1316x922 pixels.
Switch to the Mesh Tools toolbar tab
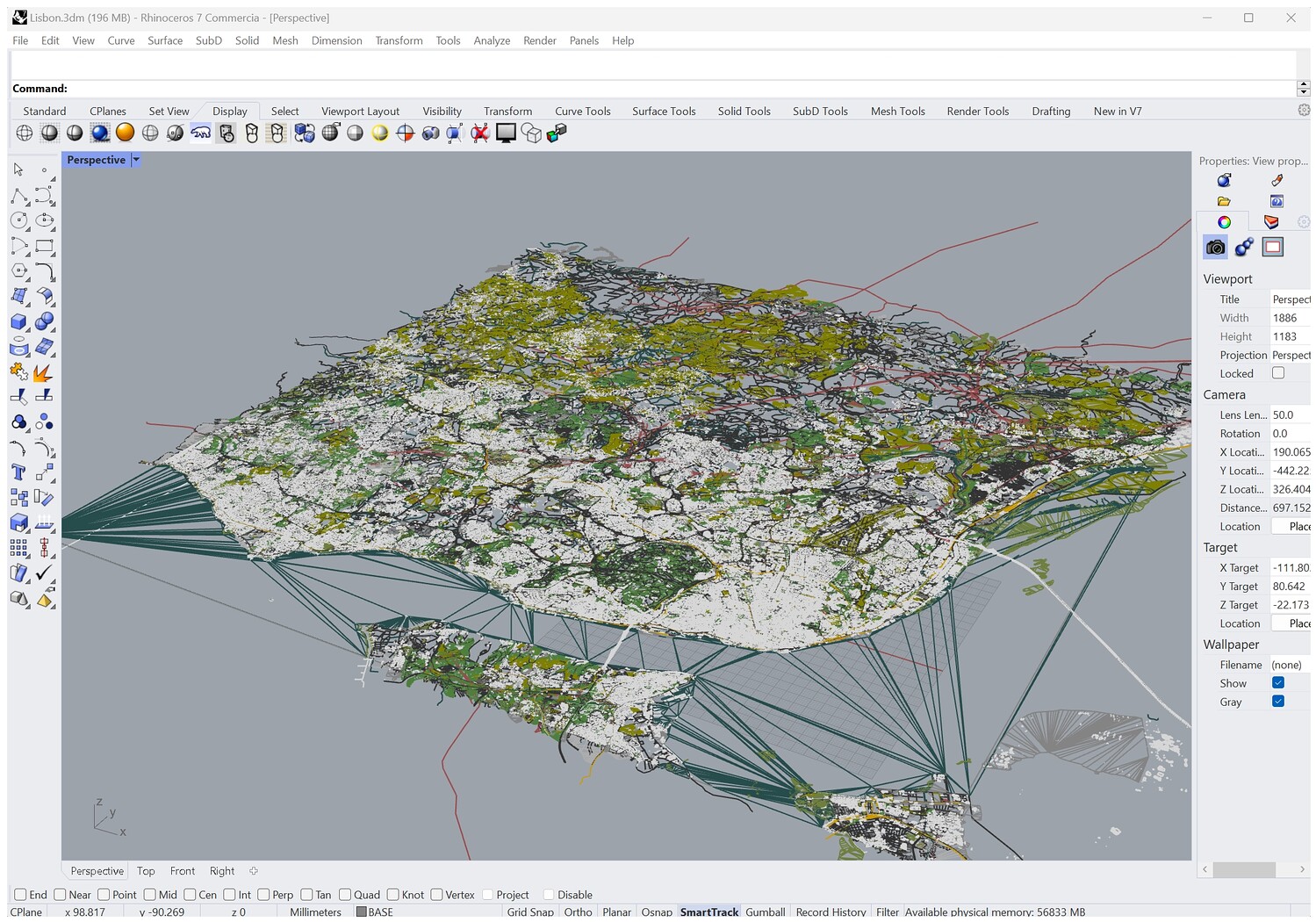[897, 112]
